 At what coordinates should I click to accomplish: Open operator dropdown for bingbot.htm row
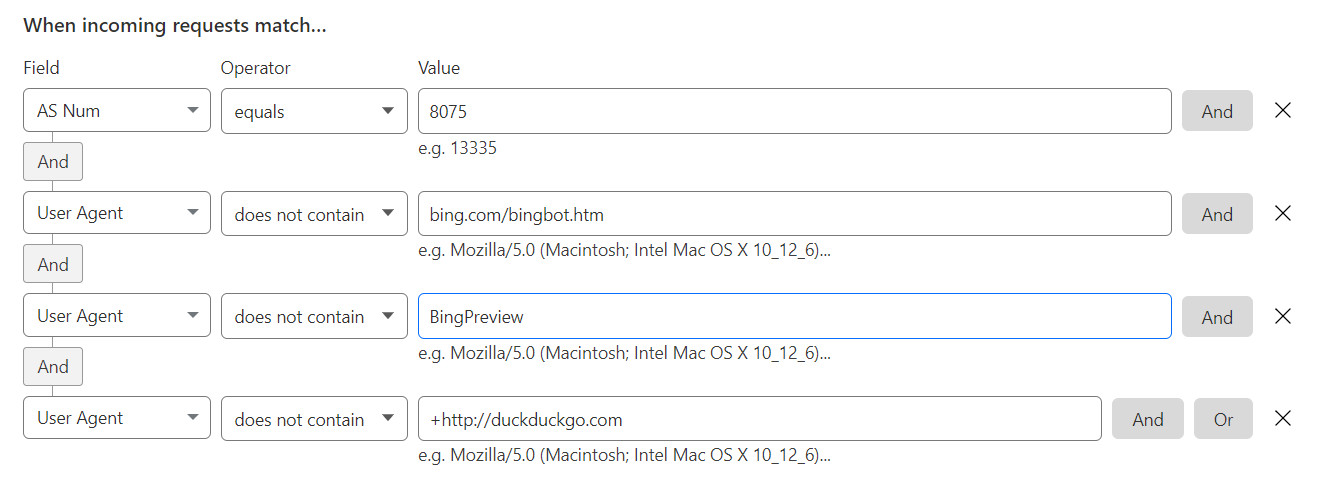coord(314,214)
